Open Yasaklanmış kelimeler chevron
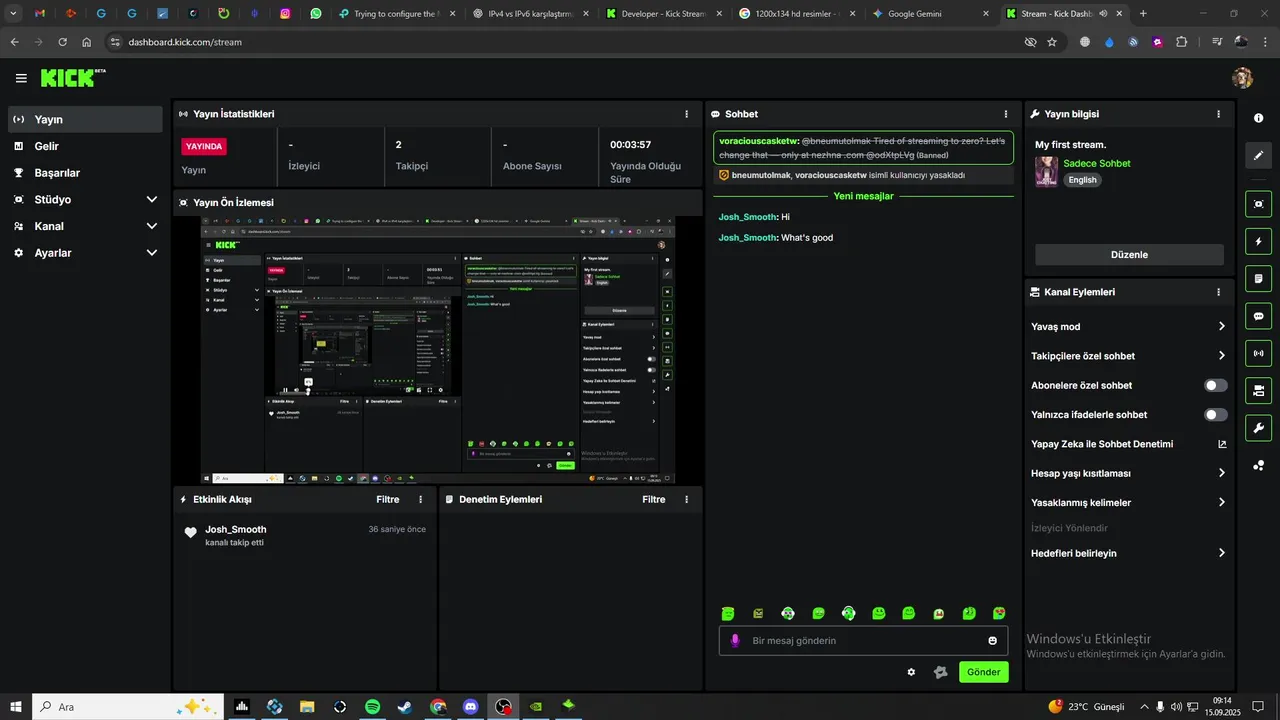This screenshot has height=720, width=1280. [x=1222, y=502]
